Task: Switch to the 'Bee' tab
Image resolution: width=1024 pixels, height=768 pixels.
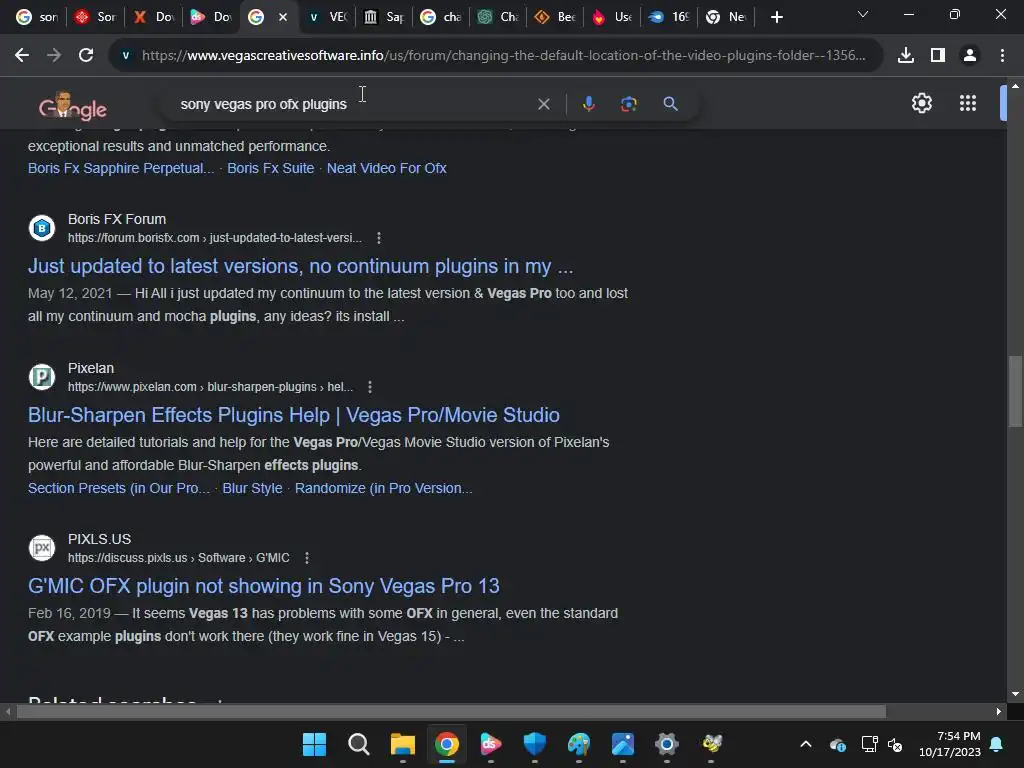Action: (x=556, y=17)
